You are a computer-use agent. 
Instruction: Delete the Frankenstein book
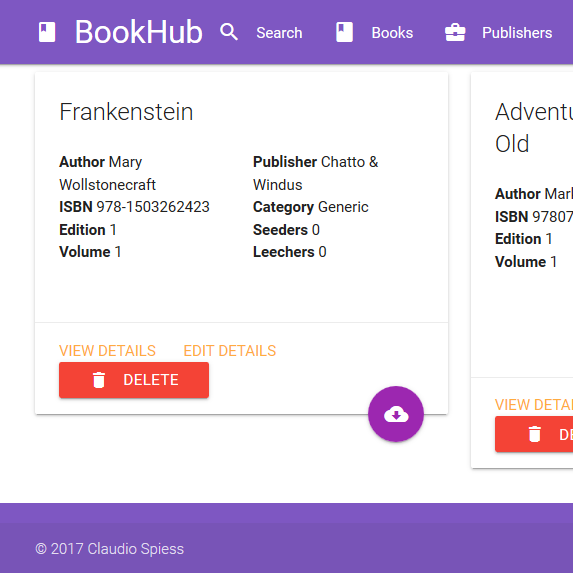pos(134,380)
